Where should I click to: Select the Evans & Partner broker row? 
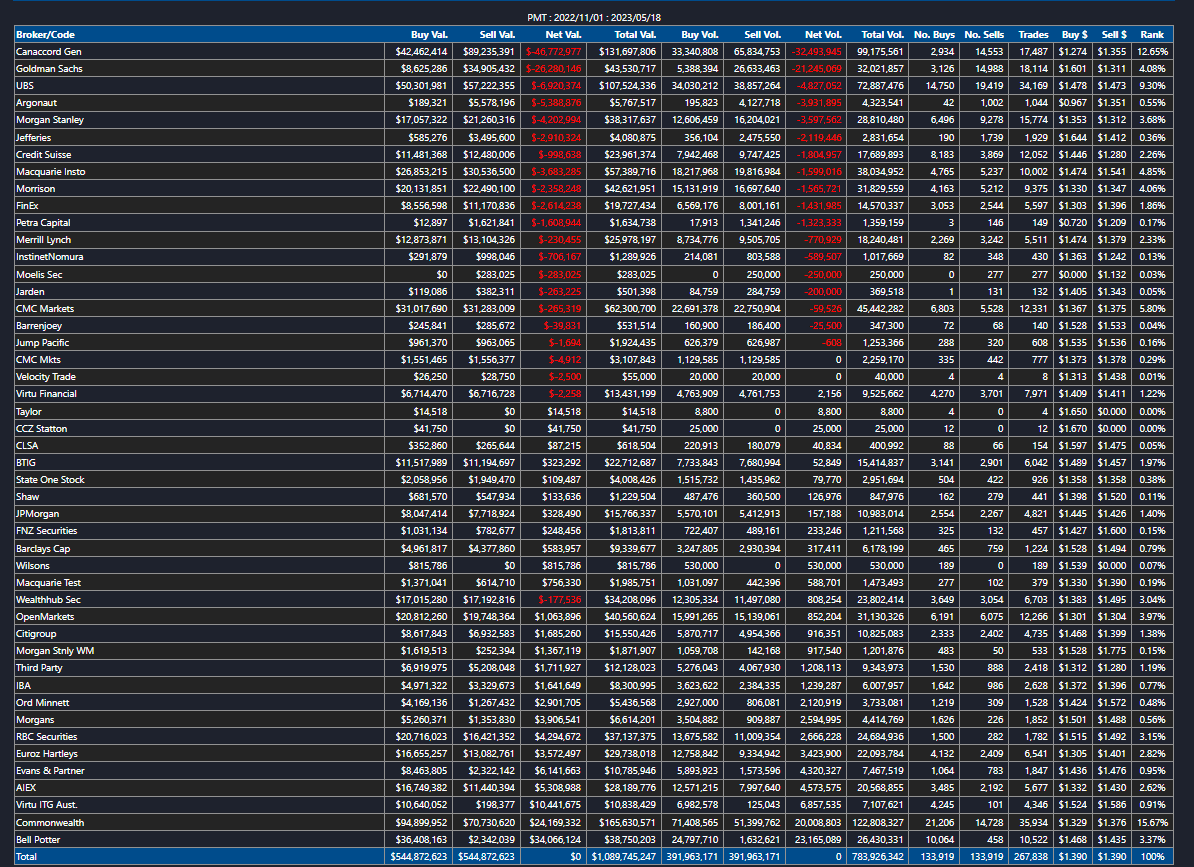[594, 771]
